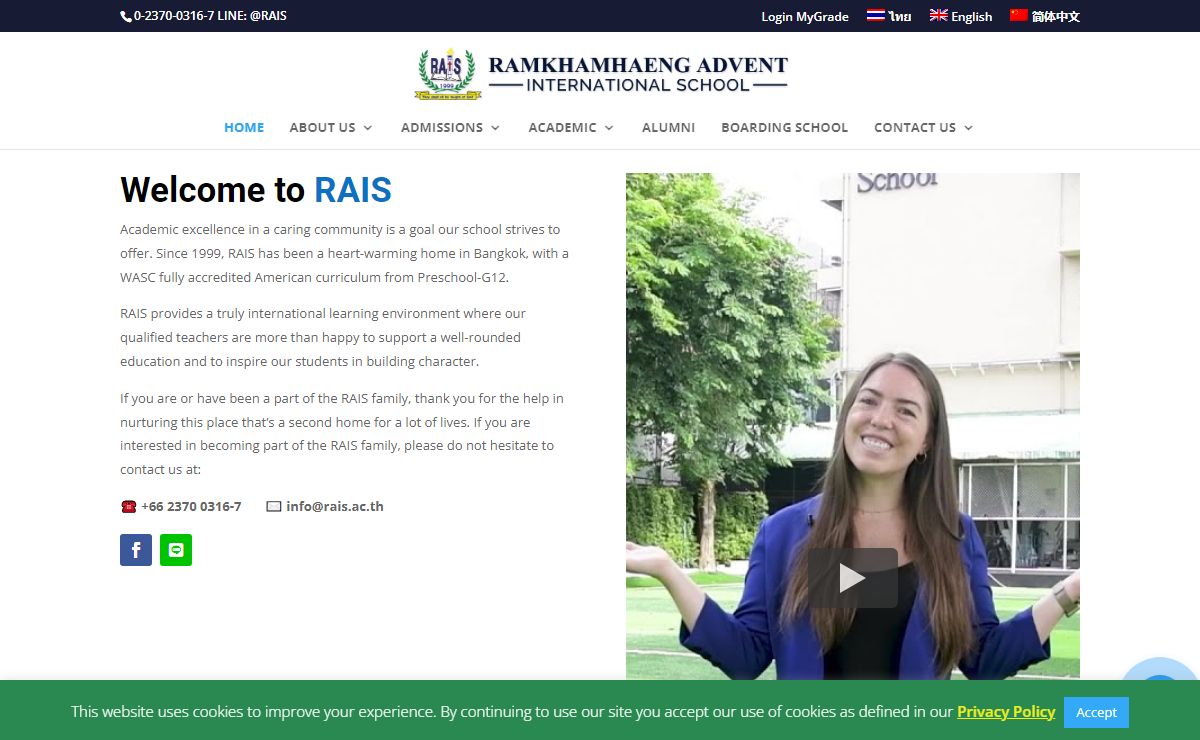
Task: Click red telephone icon beside +66 number
Action: pyautogui.click(x=128, y=506)
